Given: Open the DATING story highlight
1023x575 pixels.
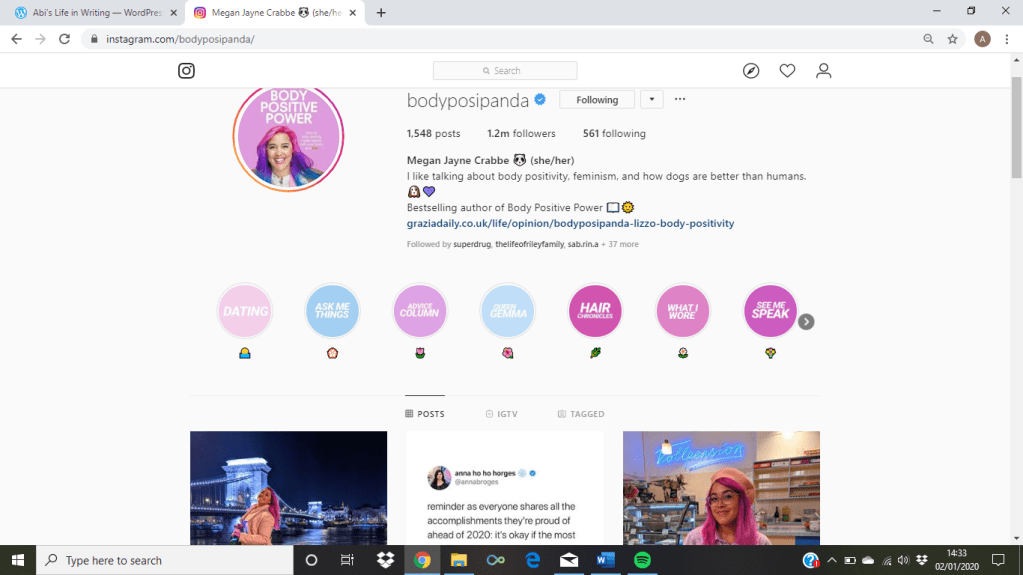Looking at the screenshot, I should (246, 311).
